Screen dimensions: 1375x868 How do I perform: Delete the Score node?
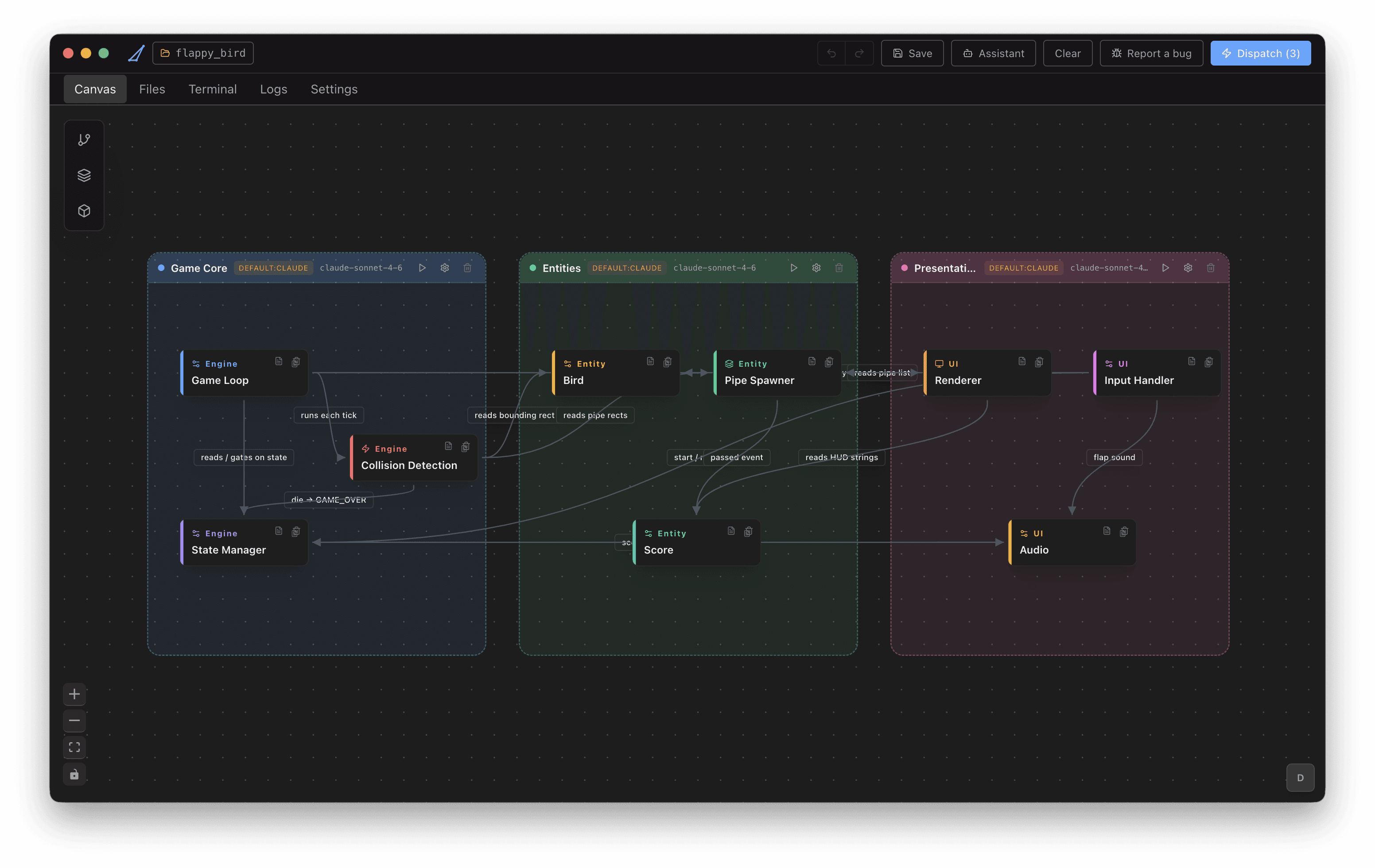tap(748, 531)
